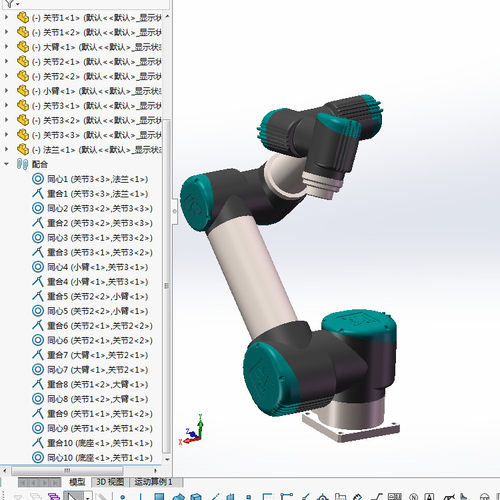The height and width of the screenshot is (500, 500).
Task: Open the 运动算例1 motion study tab
Action: point(153,482)
